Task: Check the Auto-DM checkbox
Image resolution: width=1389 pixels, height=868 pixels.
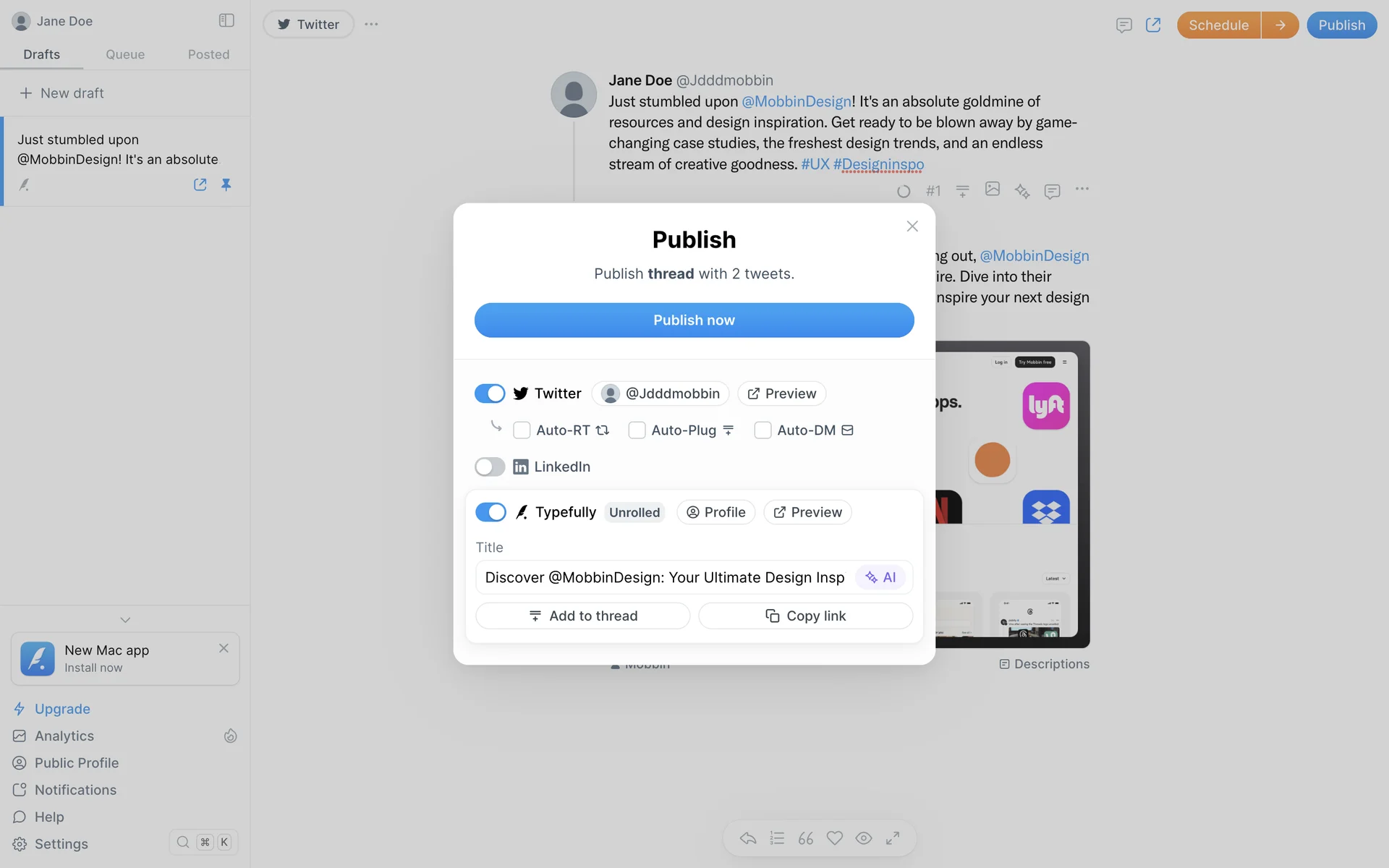Action: coord(763,430)
